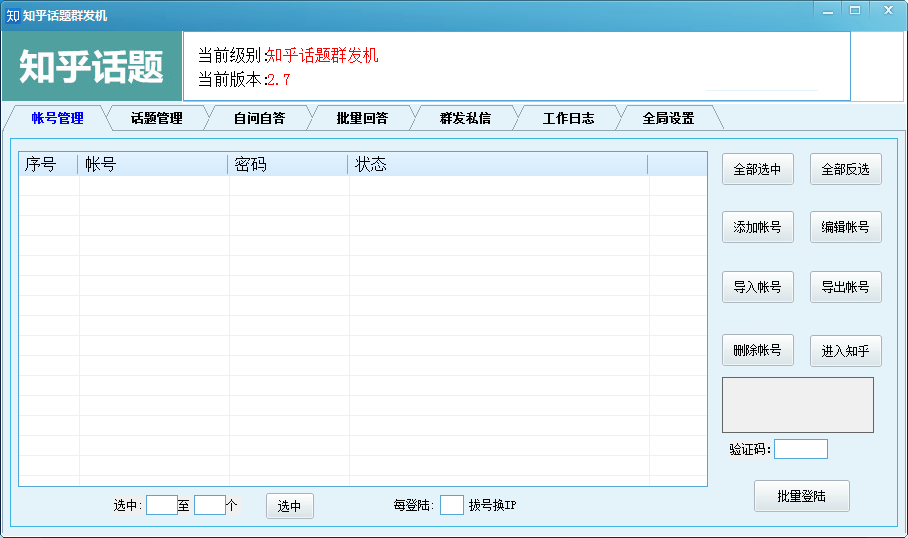Focus the 选中 start number field
The height and width of the screenshot is (538, 908).
point(162,505)
